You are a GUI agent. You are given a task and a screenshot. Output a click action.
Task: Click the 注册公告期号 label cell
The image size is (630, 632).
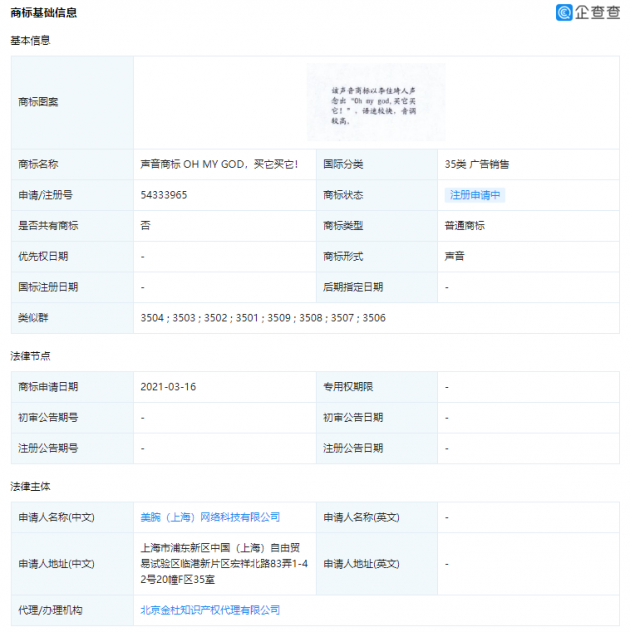(73, 448)
